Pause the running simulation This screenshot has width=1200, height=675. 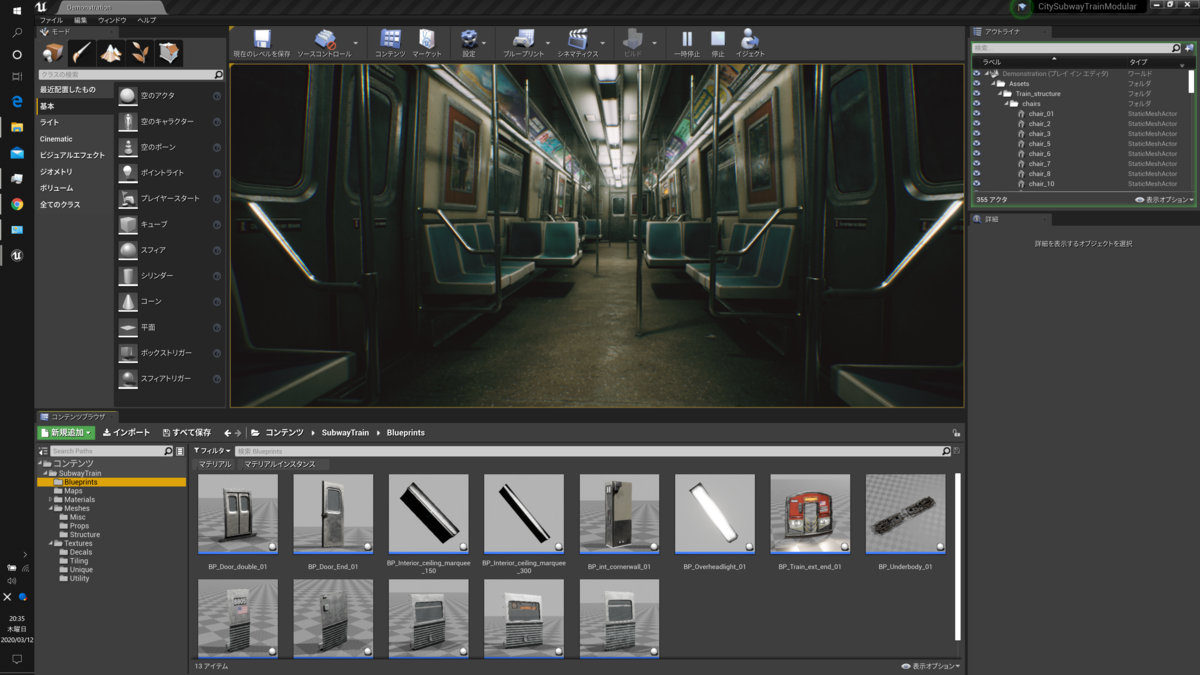pos(686,39)
